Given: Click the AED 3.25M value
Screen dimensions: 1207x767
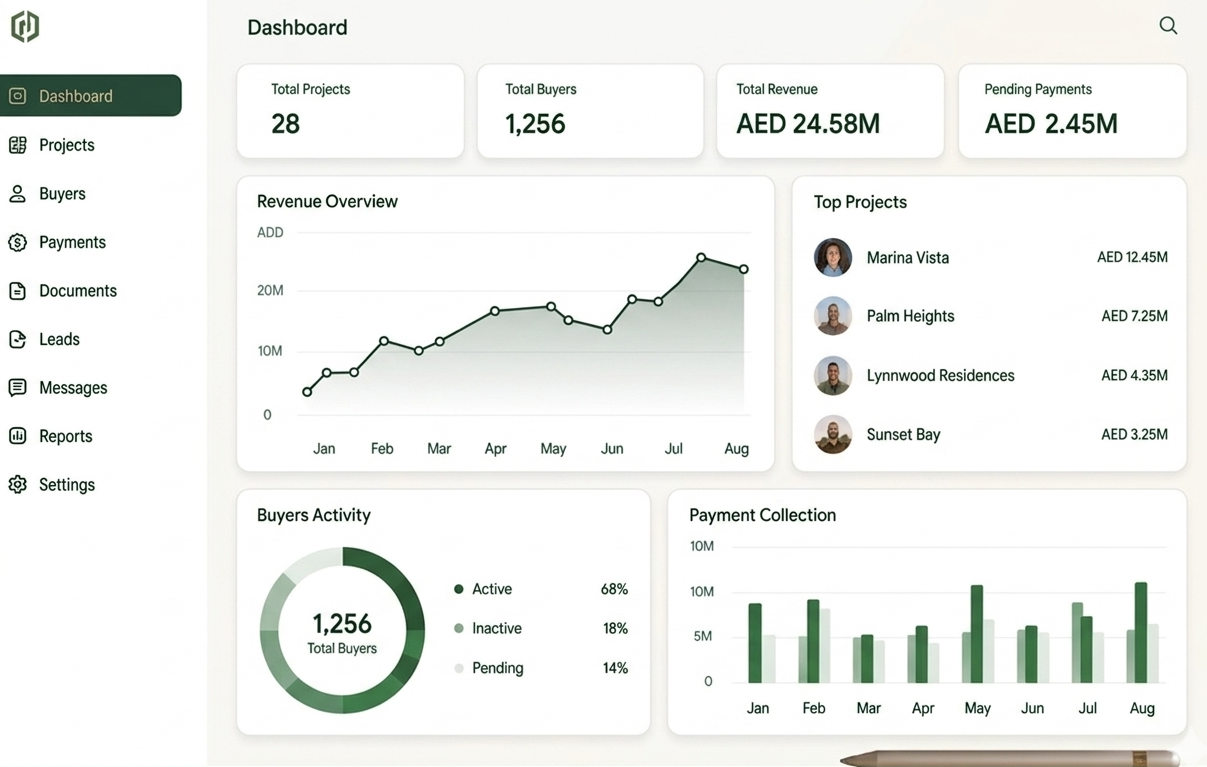Looking at the screenshot, I should (1134, 435).
